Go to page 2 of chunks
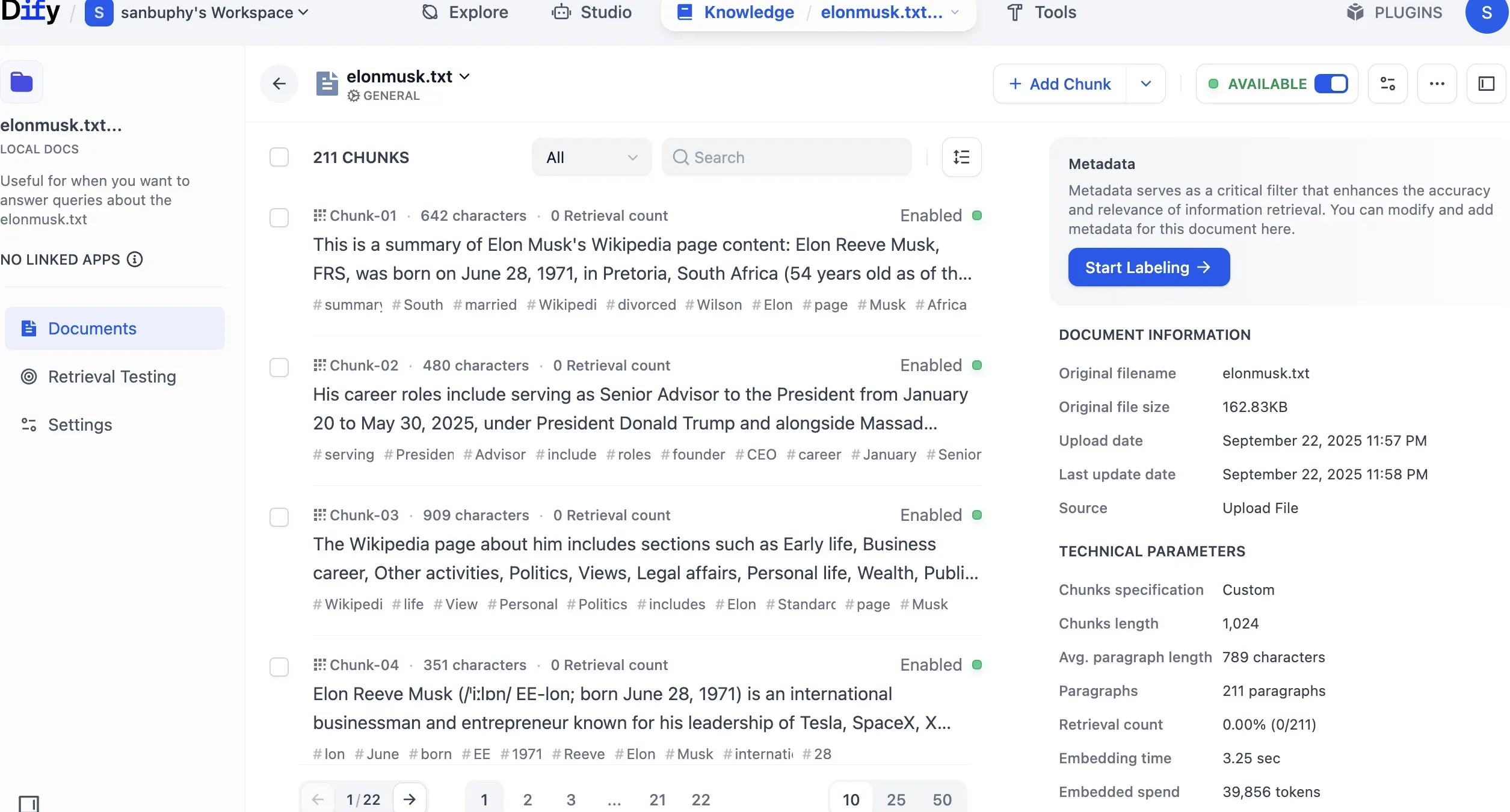This screenshot has height=812, width=1510. pos(528,799)
